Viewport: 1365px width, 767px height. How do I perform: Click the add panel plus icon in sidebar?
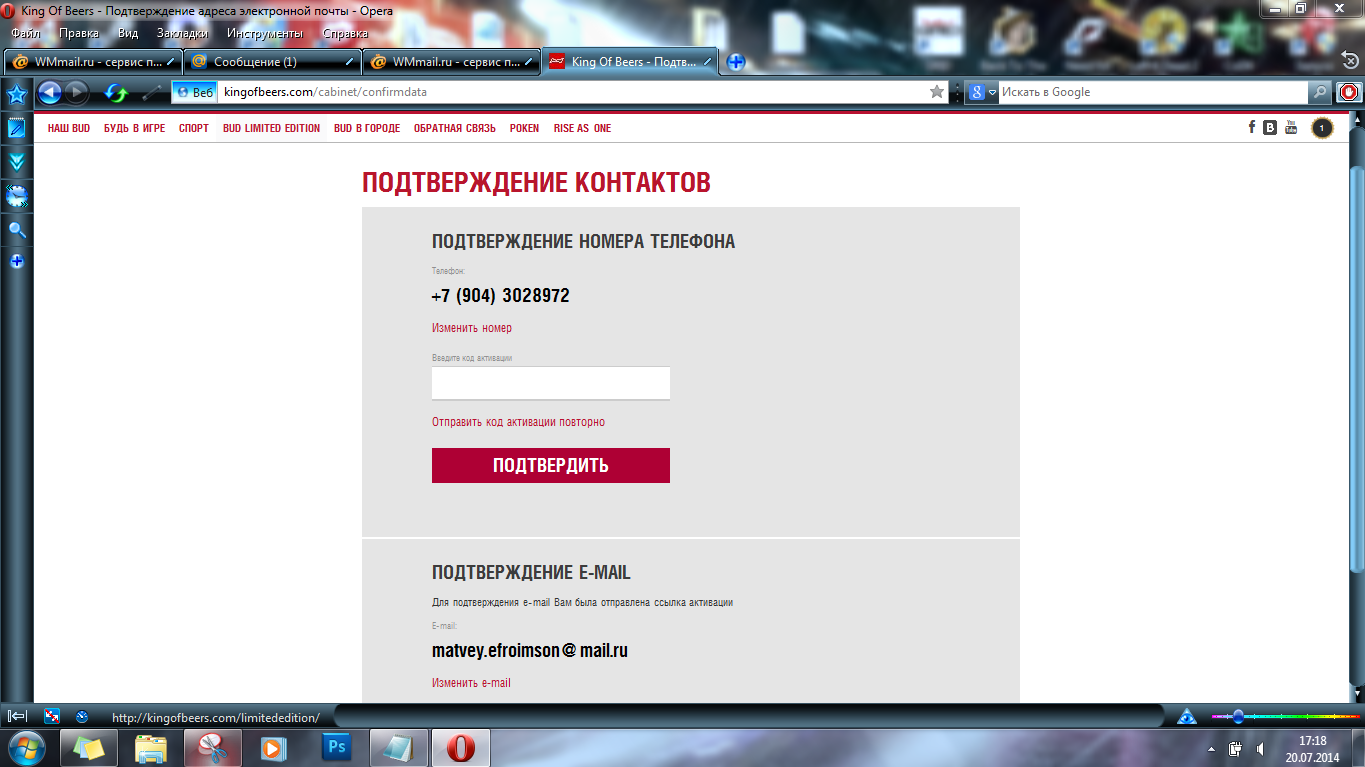(x=17, y=261)
